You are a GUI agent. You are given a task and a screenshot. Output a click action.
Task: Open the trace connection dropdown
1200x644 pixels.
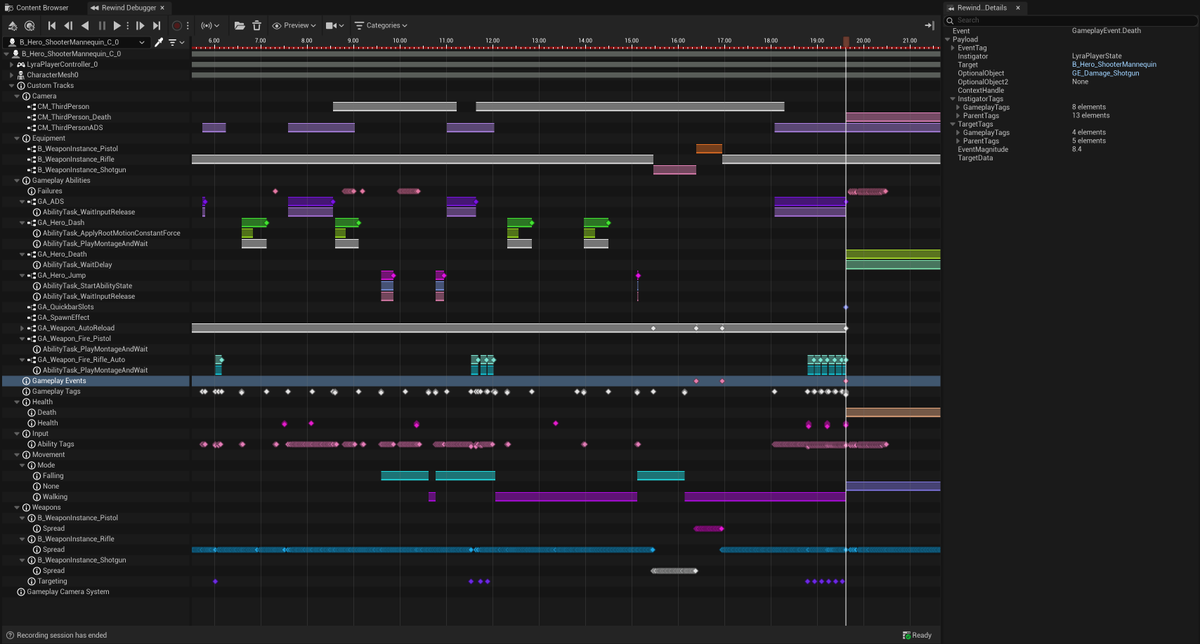pyautogui.click(x=208, y=25)
